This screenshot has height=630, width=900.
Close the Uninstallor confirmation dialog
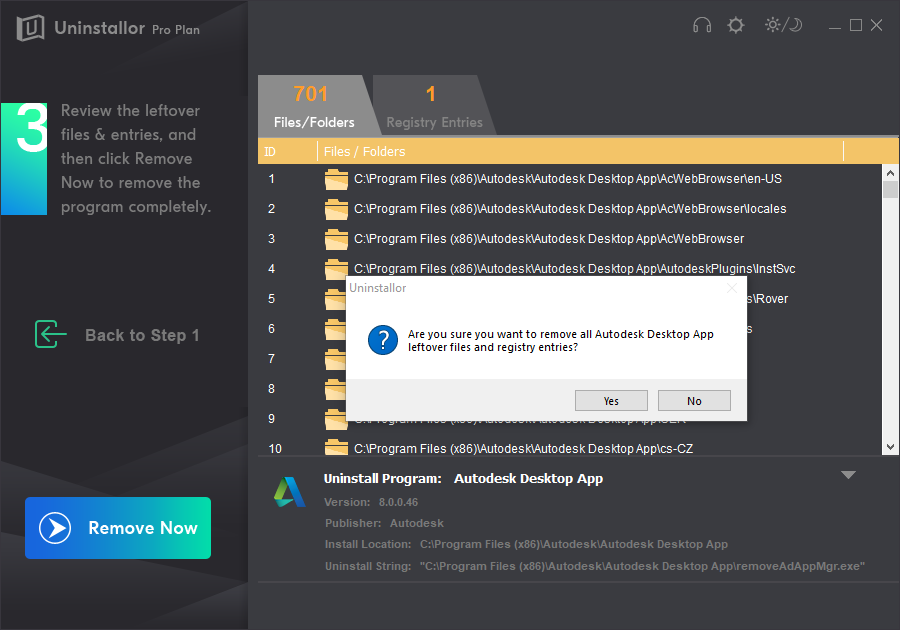(x=732, y=288)
